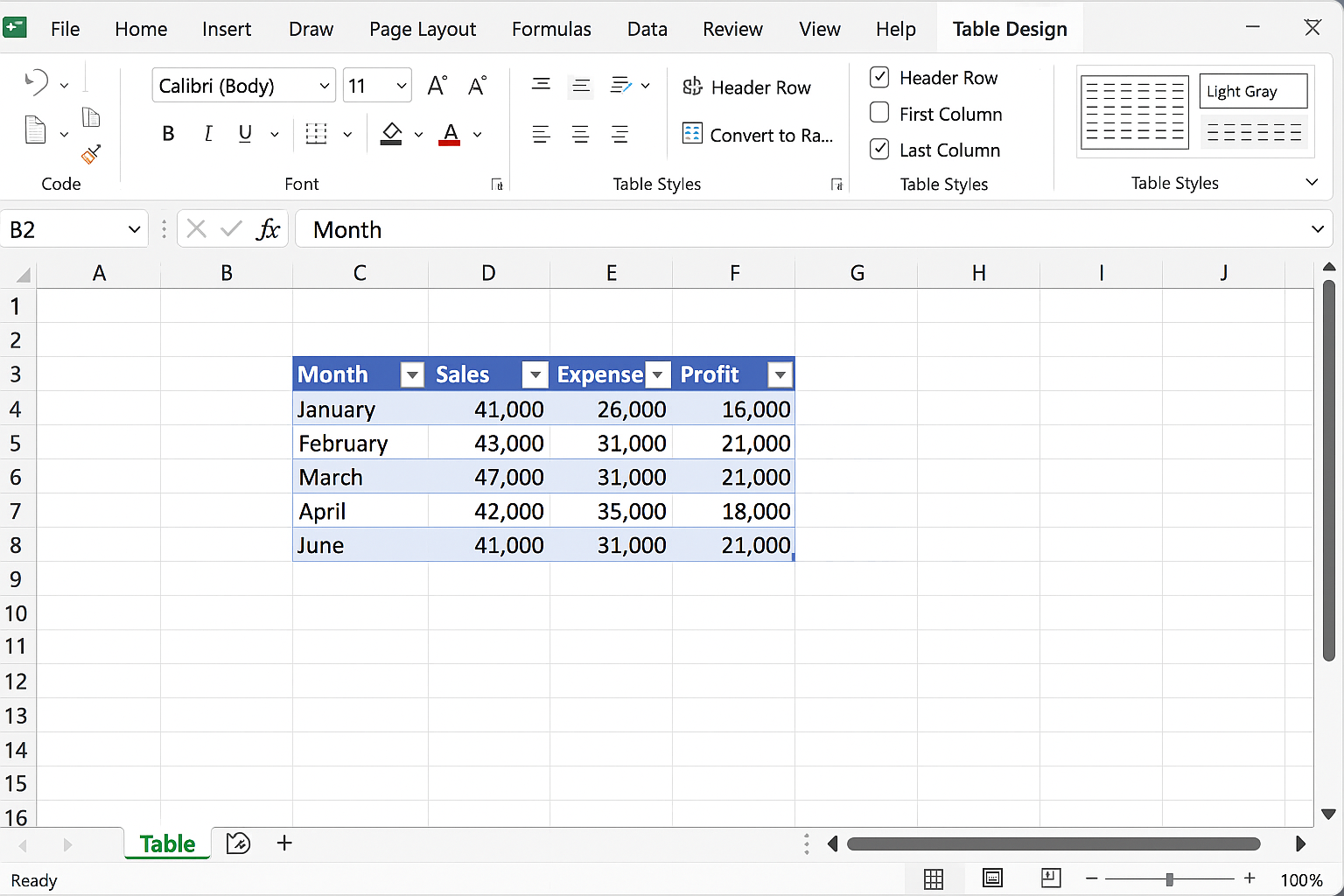
Task: Click the horizontal scrollbar thumb
Action: coord(1053,843)
